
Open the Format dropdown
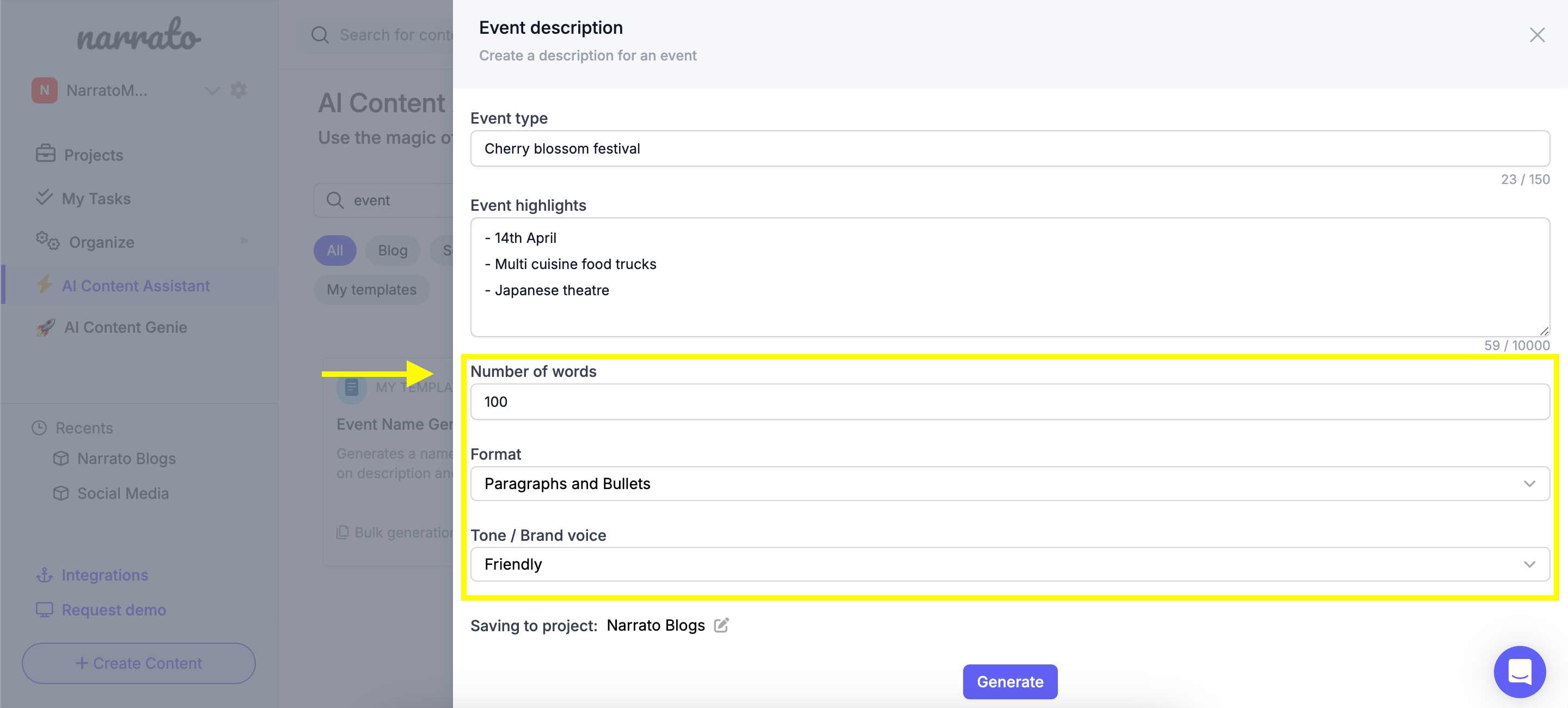pyautogui.click(x=1010, y=484)
